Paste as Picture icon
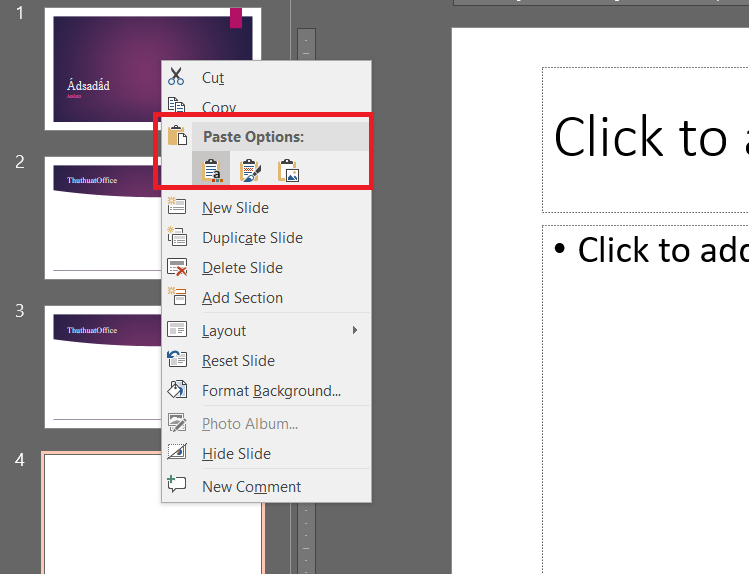Image resolution: width=749 pixels, height=578 pixels. coord(288,171)
